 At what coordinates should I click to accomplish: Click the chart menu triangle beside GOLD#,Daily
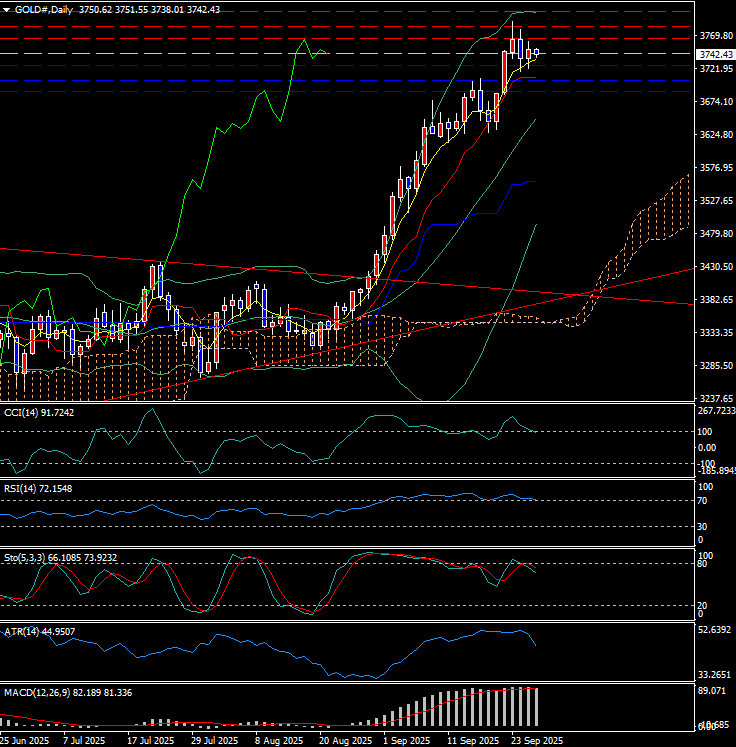tap(6, 10)
